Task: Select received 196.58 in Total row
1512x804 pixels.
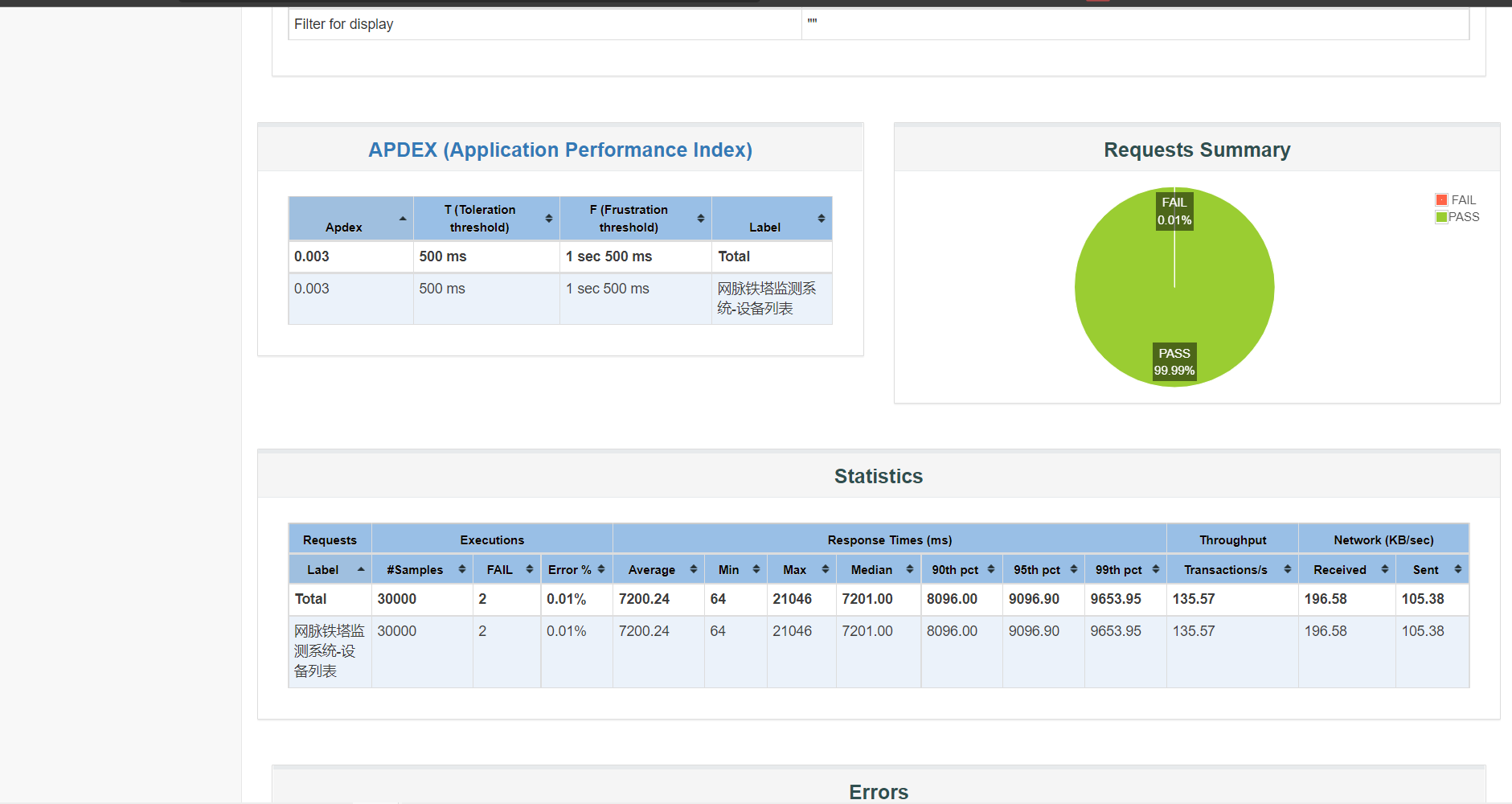Action: click(1326, 599)
